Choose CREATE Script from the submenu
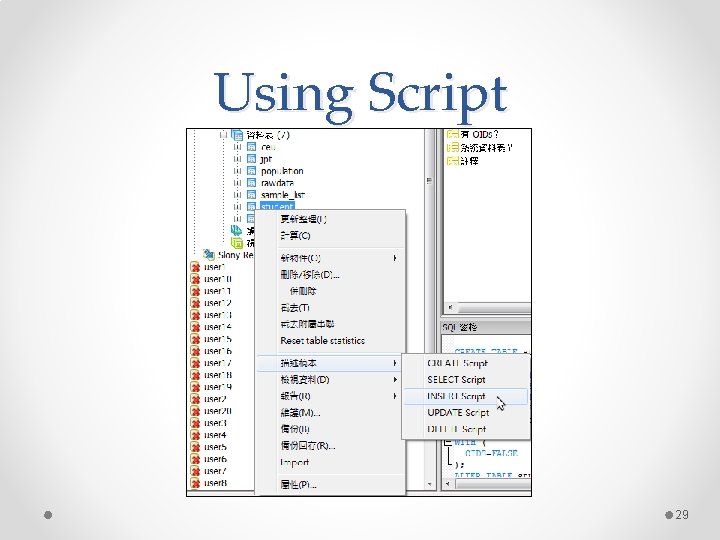720x540 pixels. point(466,363)
